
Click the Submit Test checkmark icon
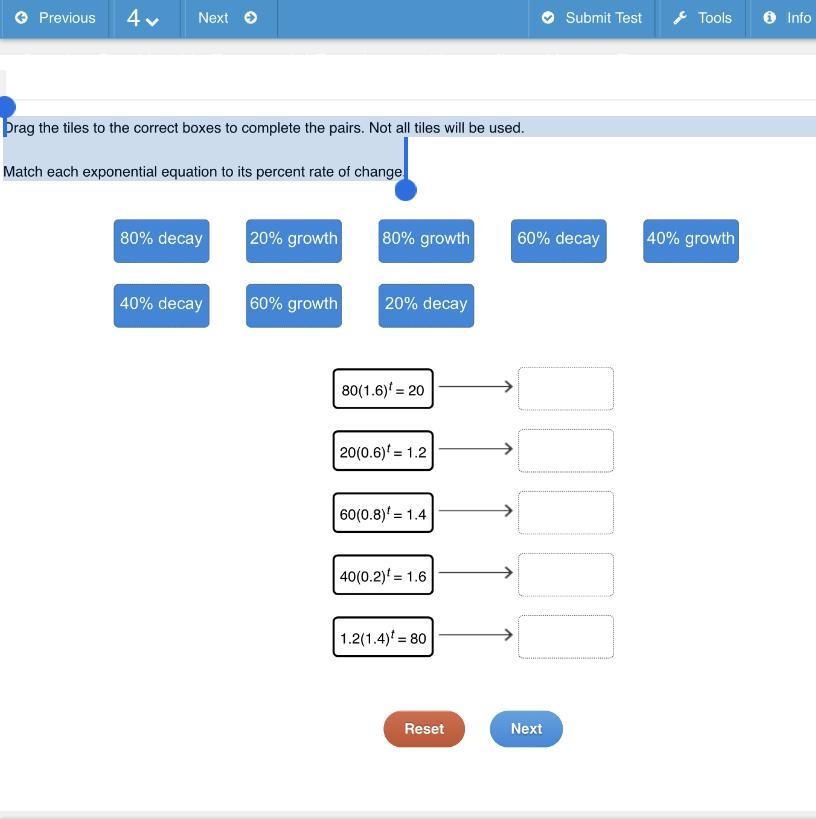click(x=548, y=18)
